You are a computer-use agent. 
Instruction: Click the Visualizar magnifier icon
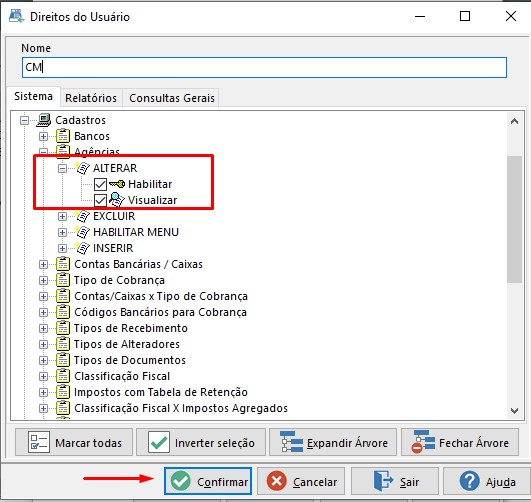pyautogui.click(x=117, y=200)
